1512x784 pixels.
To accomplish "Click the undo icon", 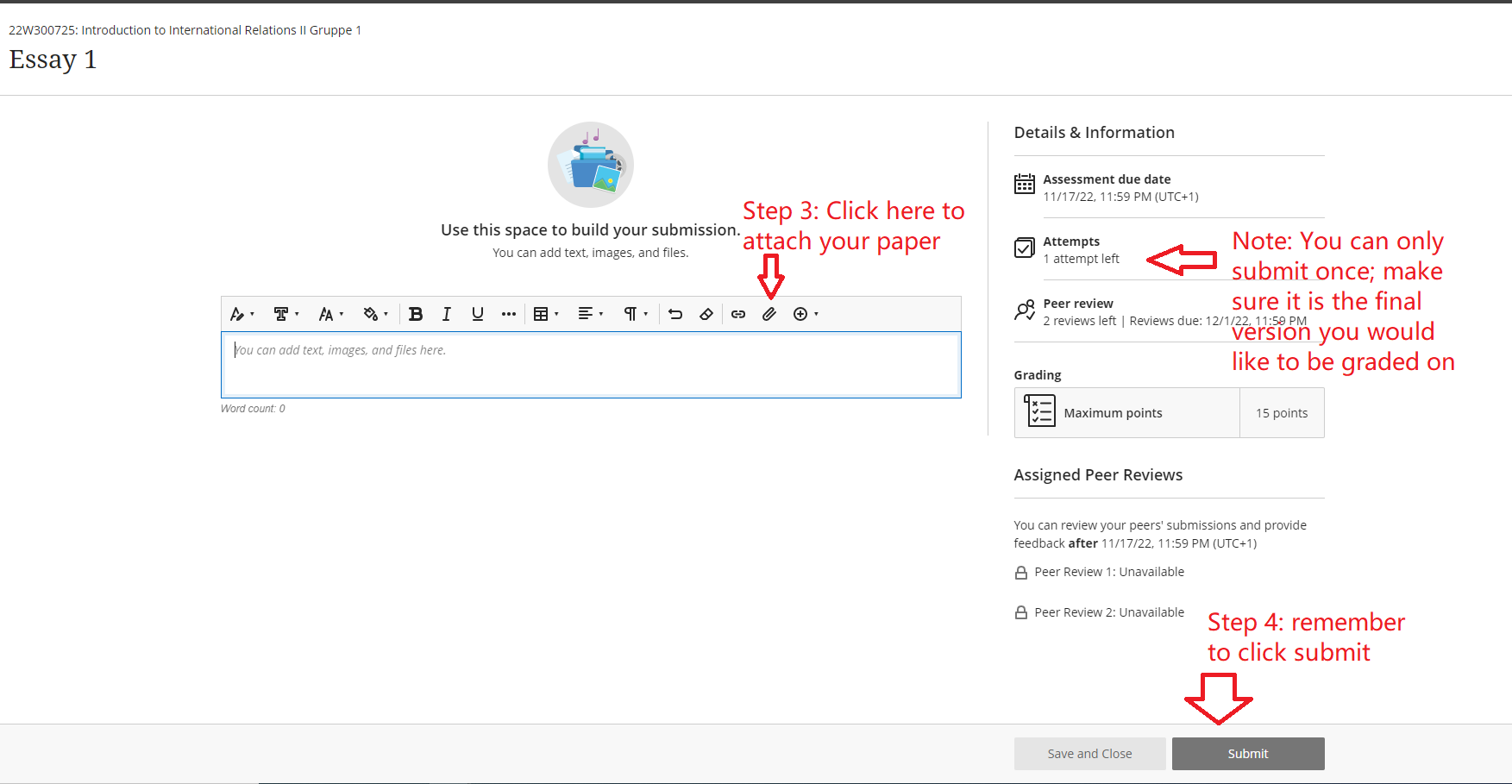I will click(x=675, y=314).
